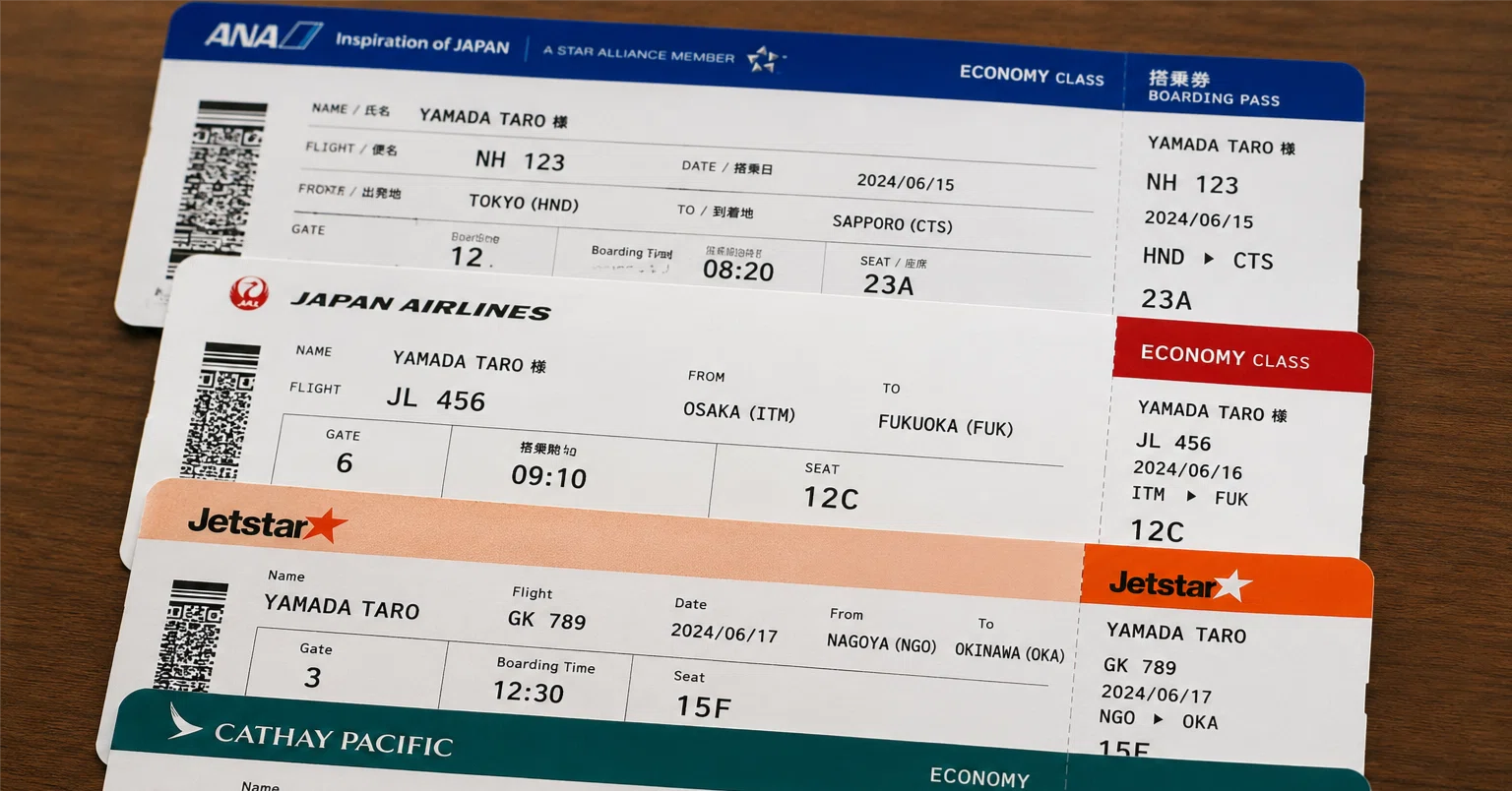Click the 'HND ▸ CTS' route on stub
This screenshot has height=791, width=1512.
pos(1208,259)
